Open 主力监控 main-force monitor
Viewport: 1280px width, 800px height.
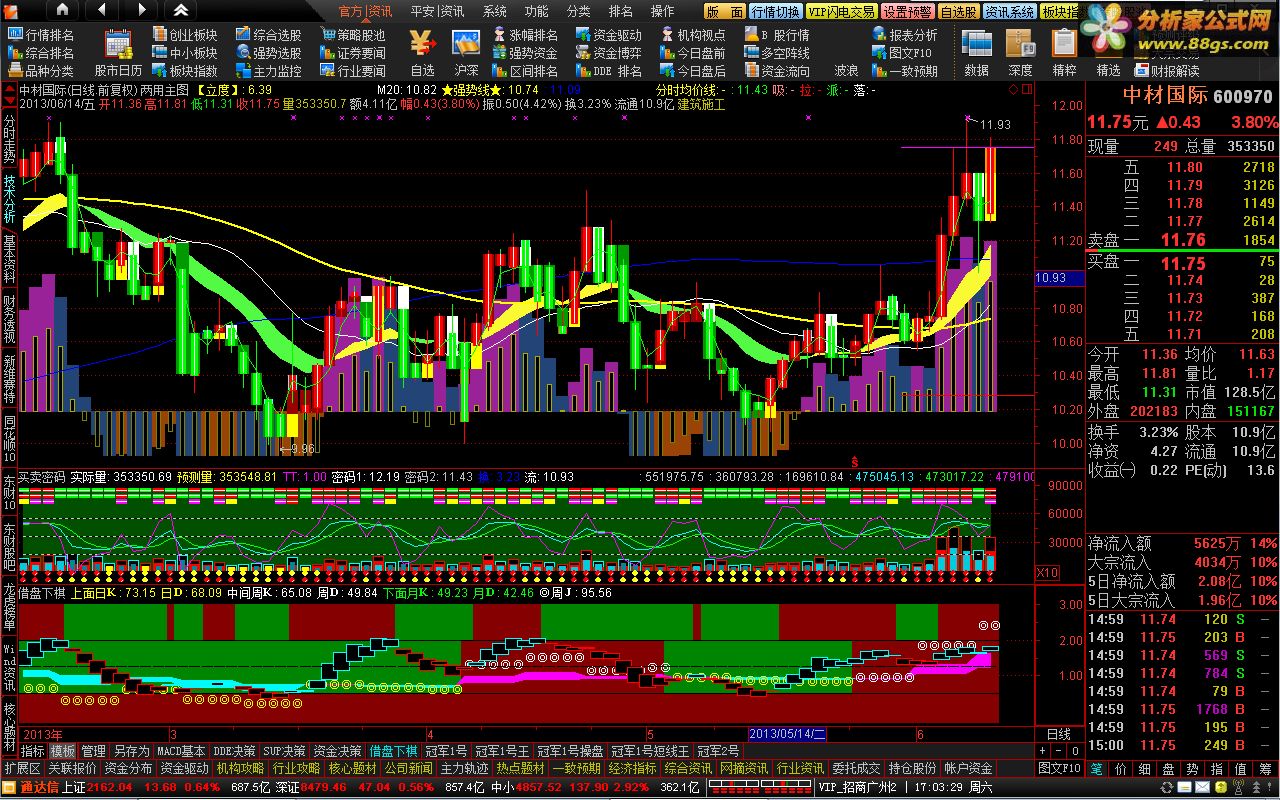269,71
